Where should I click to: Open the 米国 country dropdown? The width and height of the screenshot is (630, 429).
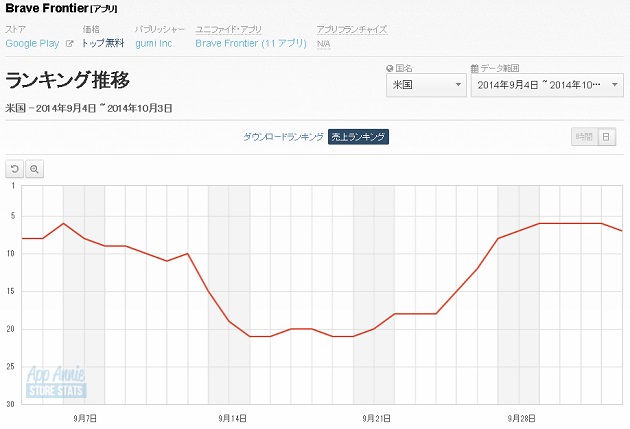(x=426, y=85)
